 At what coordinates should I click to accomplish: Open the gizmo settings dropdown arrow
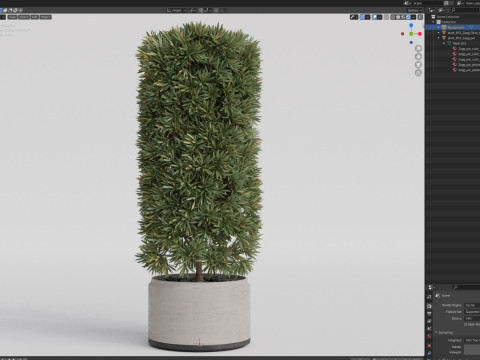(x=367, y=17)
